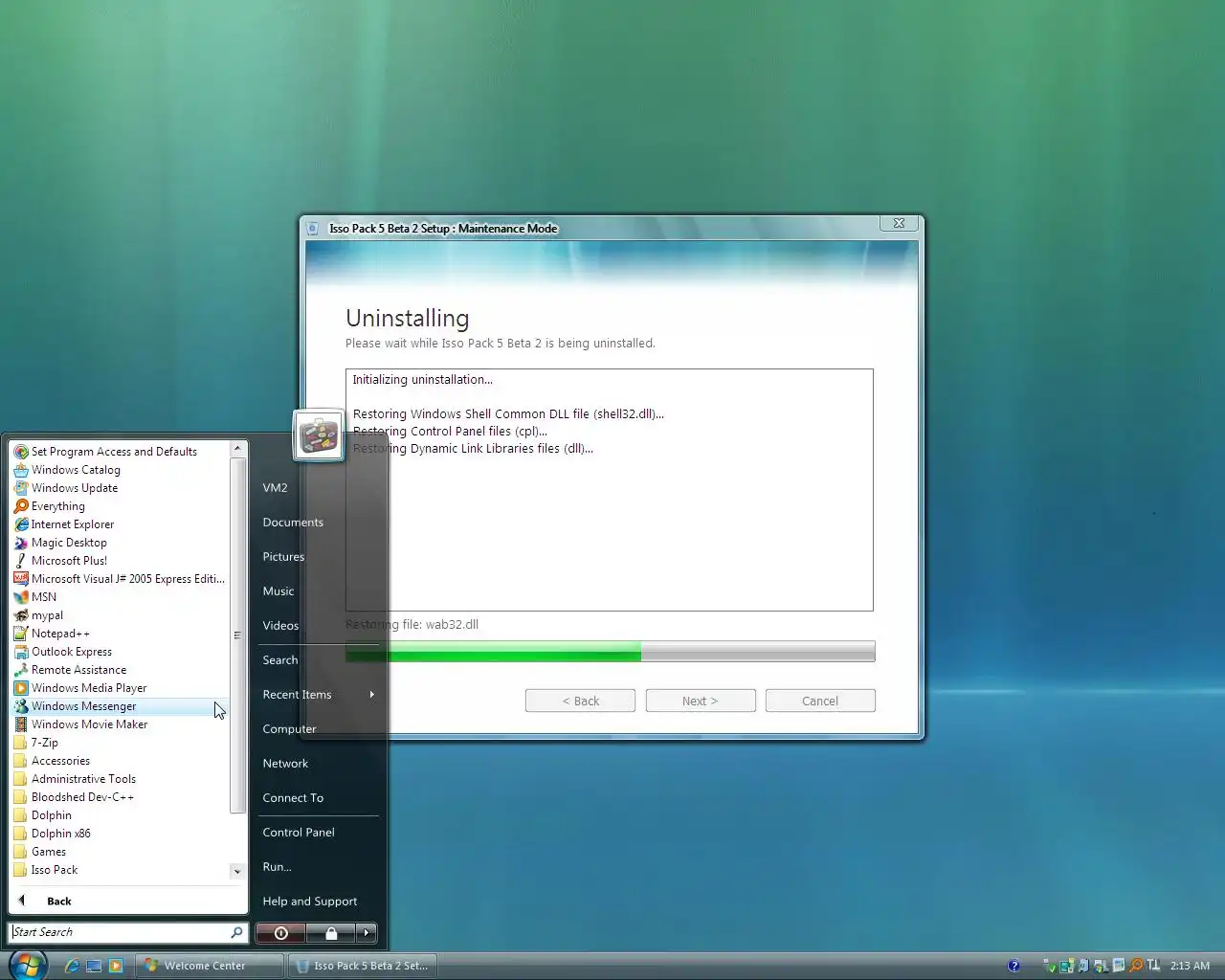Open Search in the right pane

(x=319, y=659)
